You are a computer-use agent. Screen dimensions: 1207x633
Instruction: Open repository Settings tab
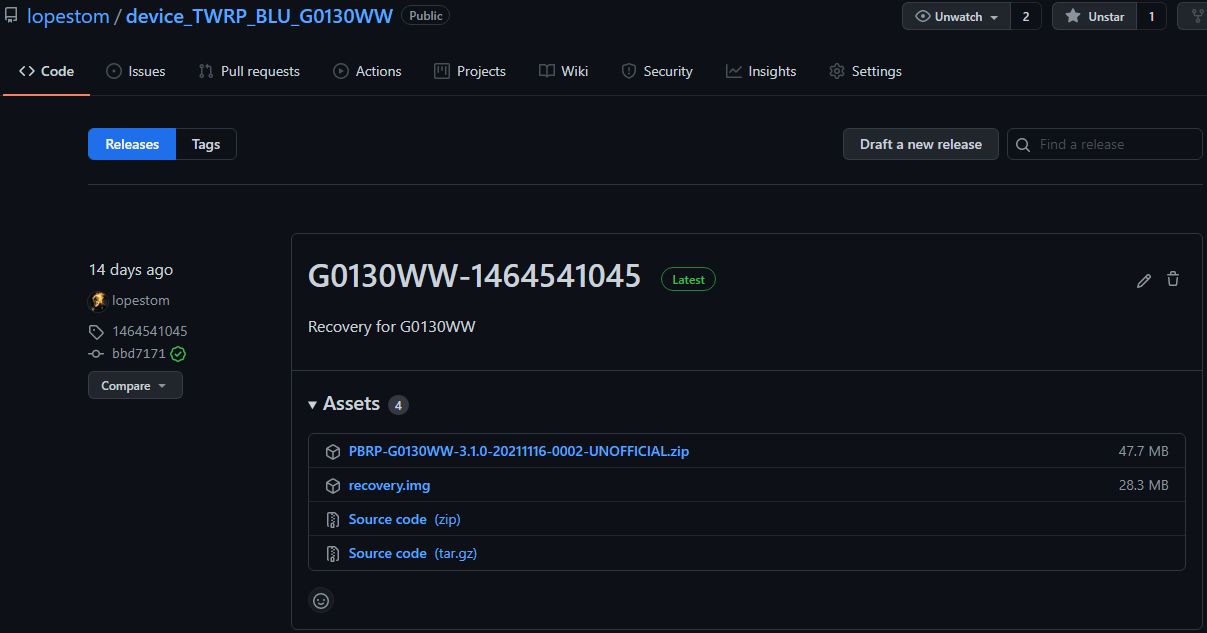865,71
